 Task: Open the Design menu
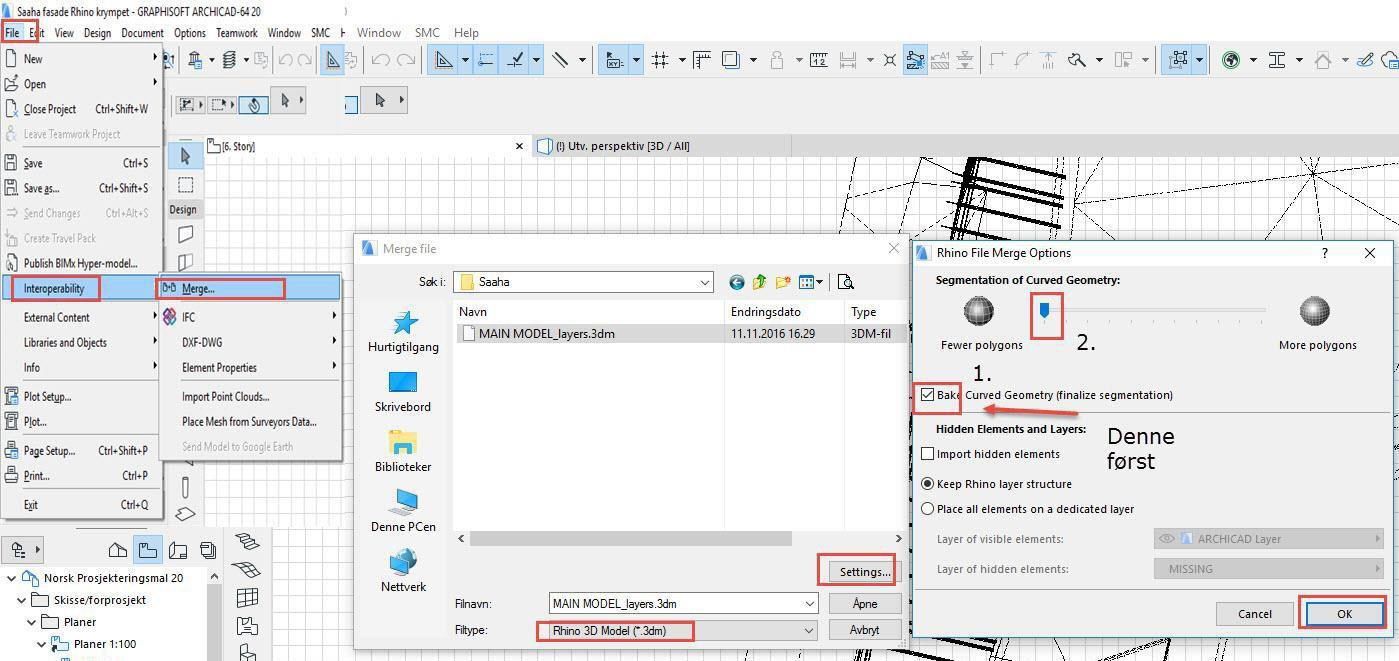click(x=97, y=32)
